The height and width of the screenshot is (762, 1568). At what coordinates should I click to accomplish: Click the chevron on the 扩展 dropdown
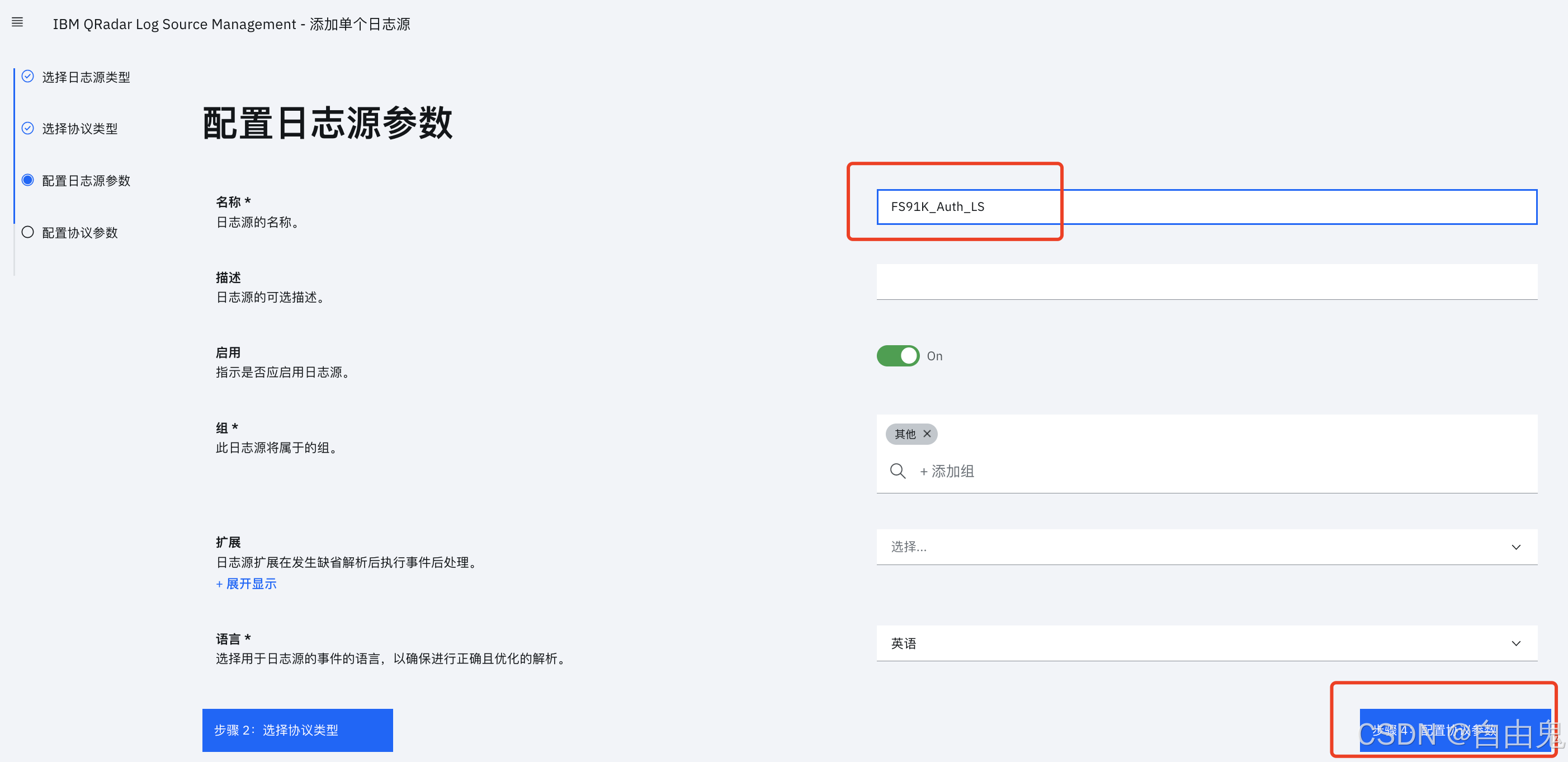point(1515,547)
